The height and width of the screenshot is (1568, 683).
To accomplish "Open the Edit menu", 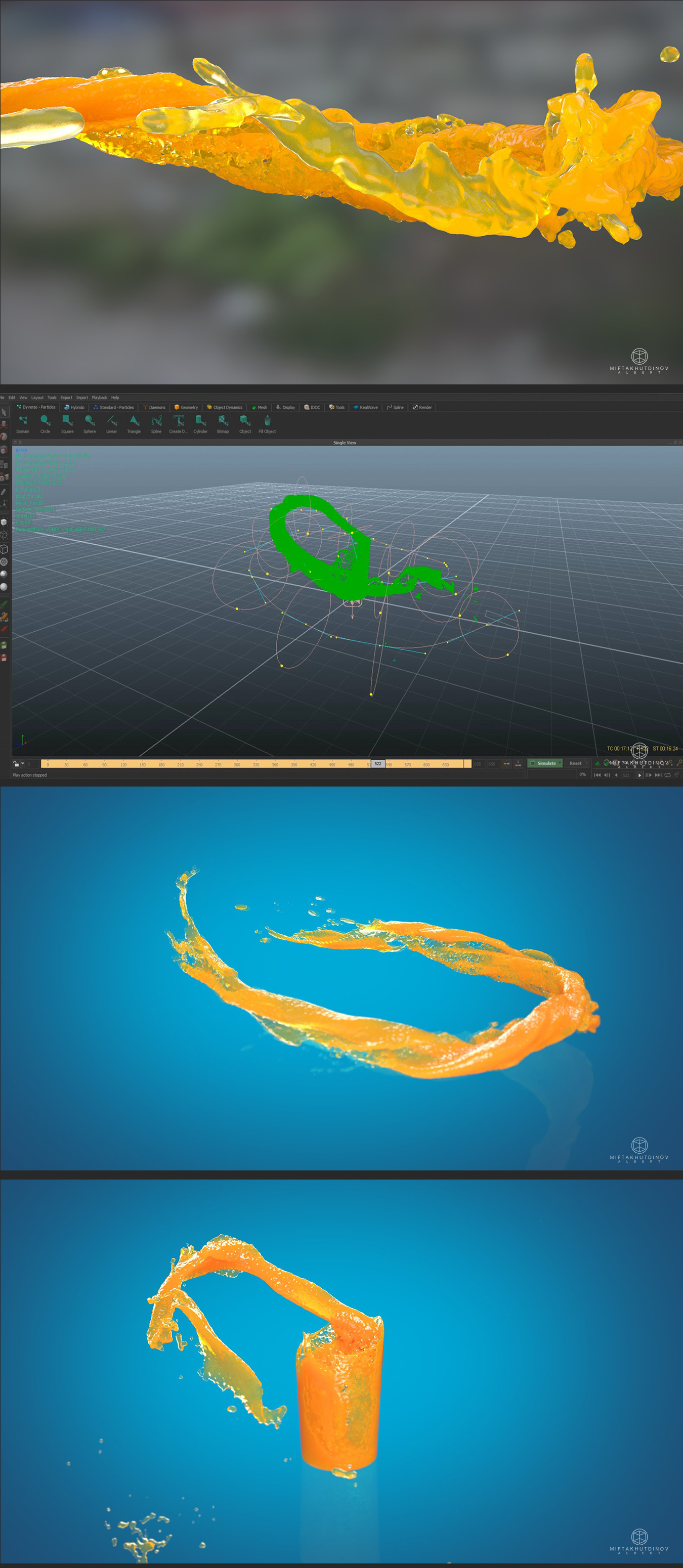I will pos(12,398).
